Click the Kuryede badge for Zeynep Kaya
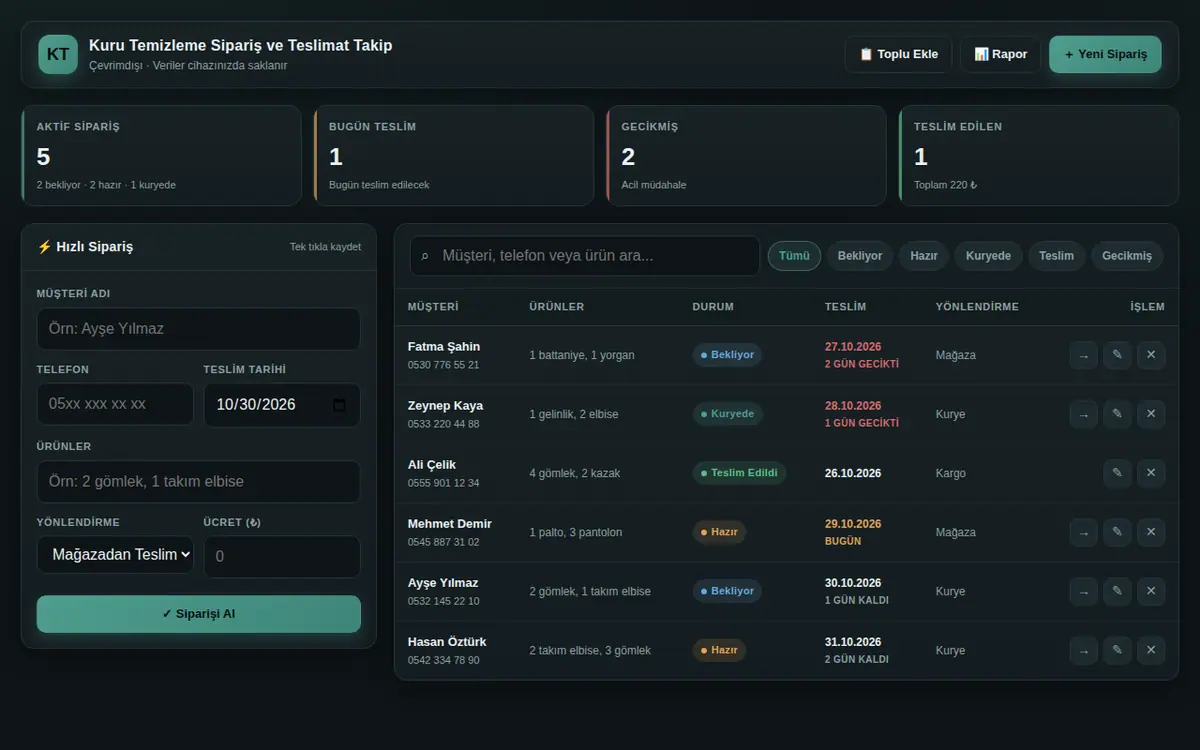 coord(728,414)
